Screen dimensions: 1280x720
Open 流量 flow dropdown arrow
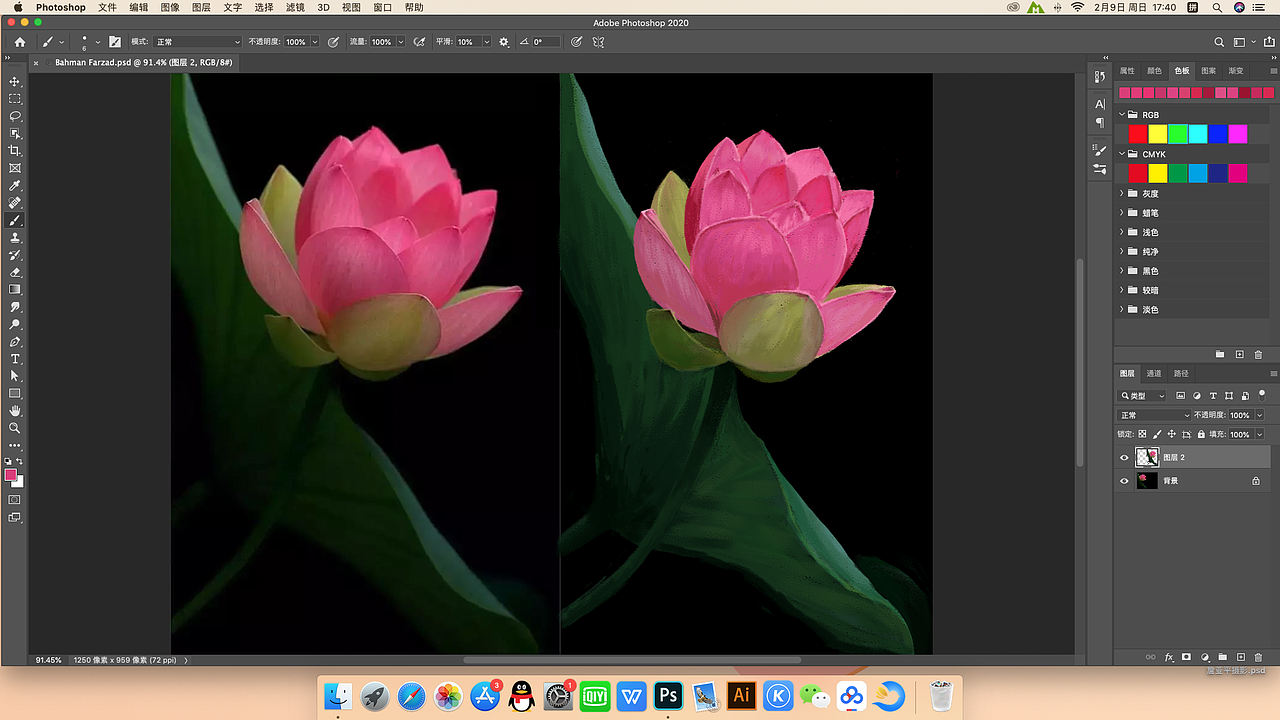(x=401, y=42)
